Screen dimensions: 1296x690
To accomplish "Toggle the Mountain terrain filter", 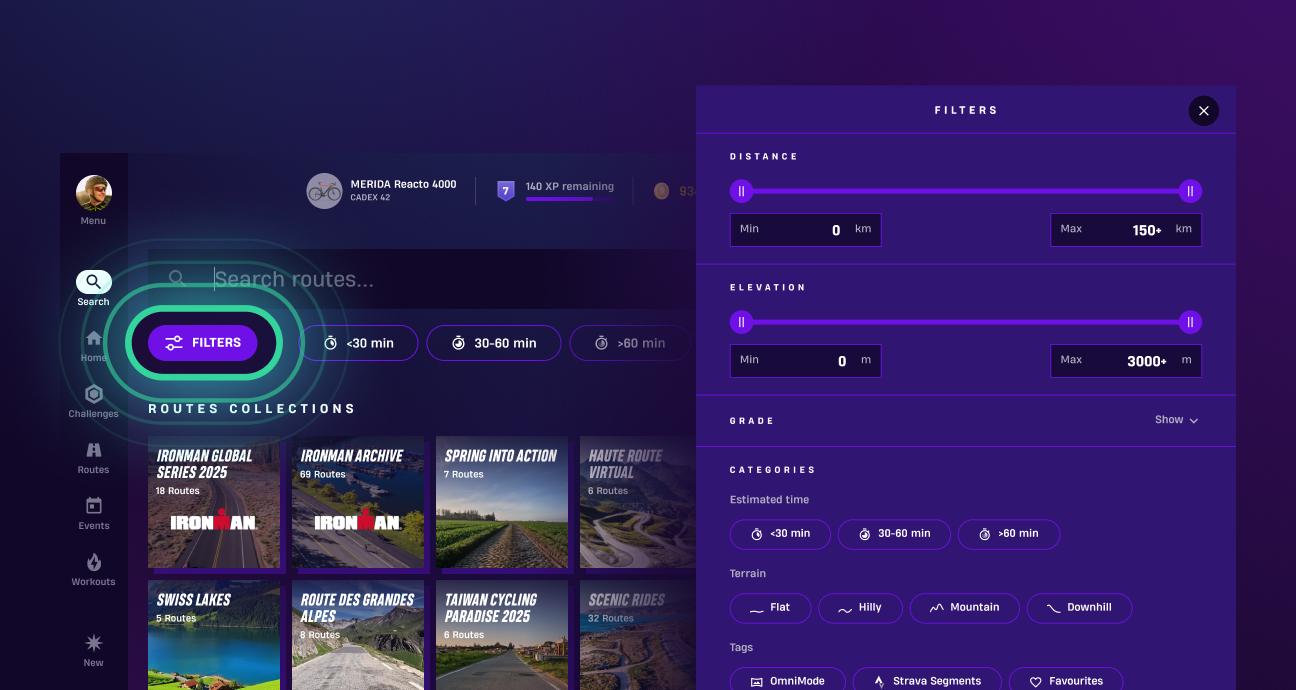I will (964, 607).
